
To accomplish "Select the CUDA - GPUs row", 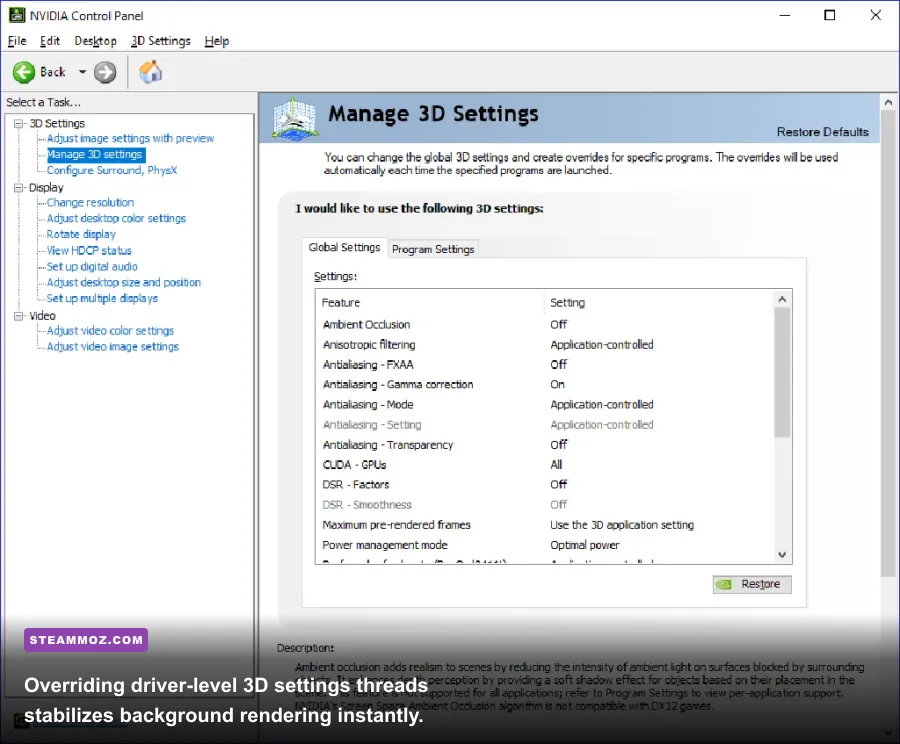I will pyautogui.click(x=544, y=465).
